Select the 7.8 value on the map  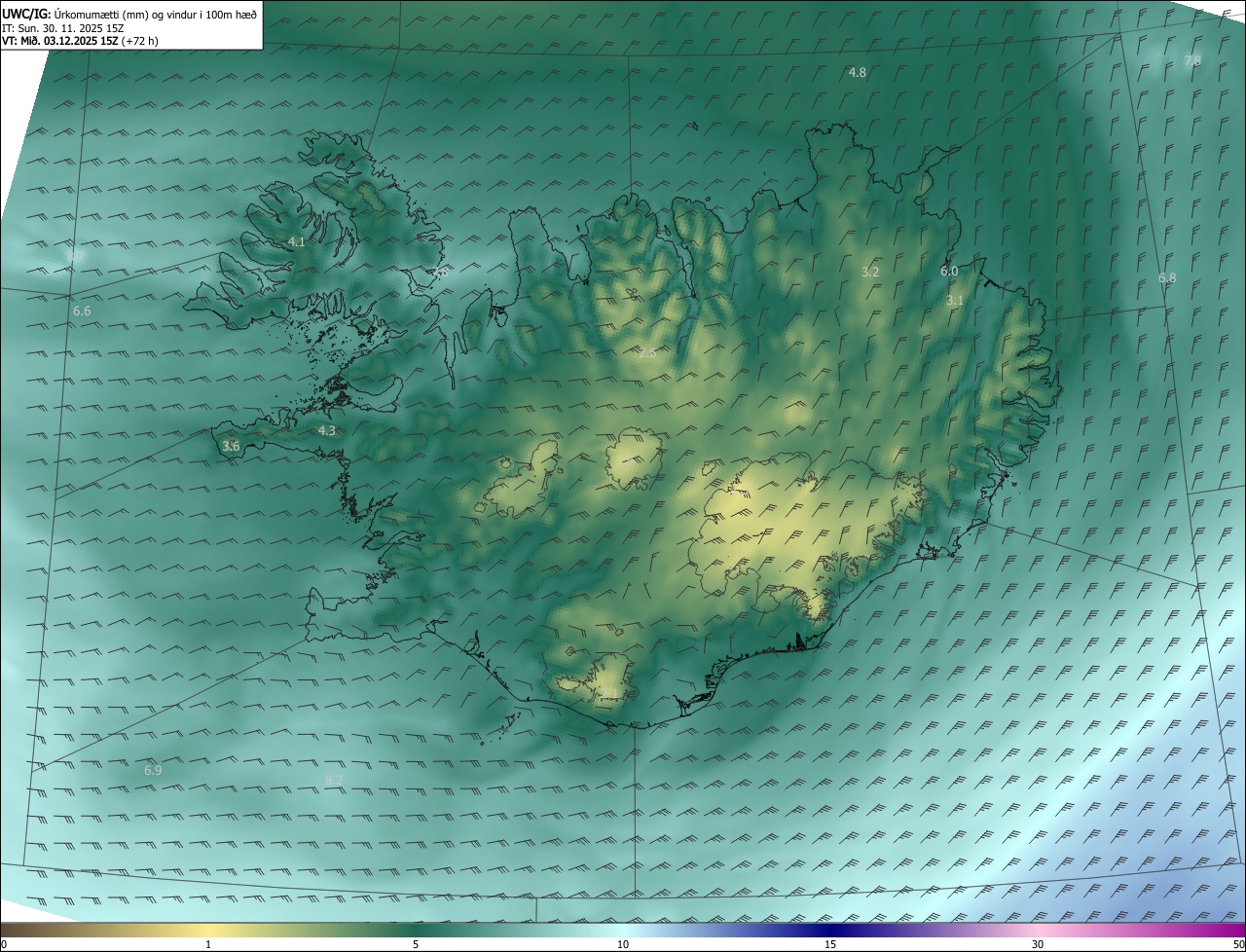point(1192,60)
